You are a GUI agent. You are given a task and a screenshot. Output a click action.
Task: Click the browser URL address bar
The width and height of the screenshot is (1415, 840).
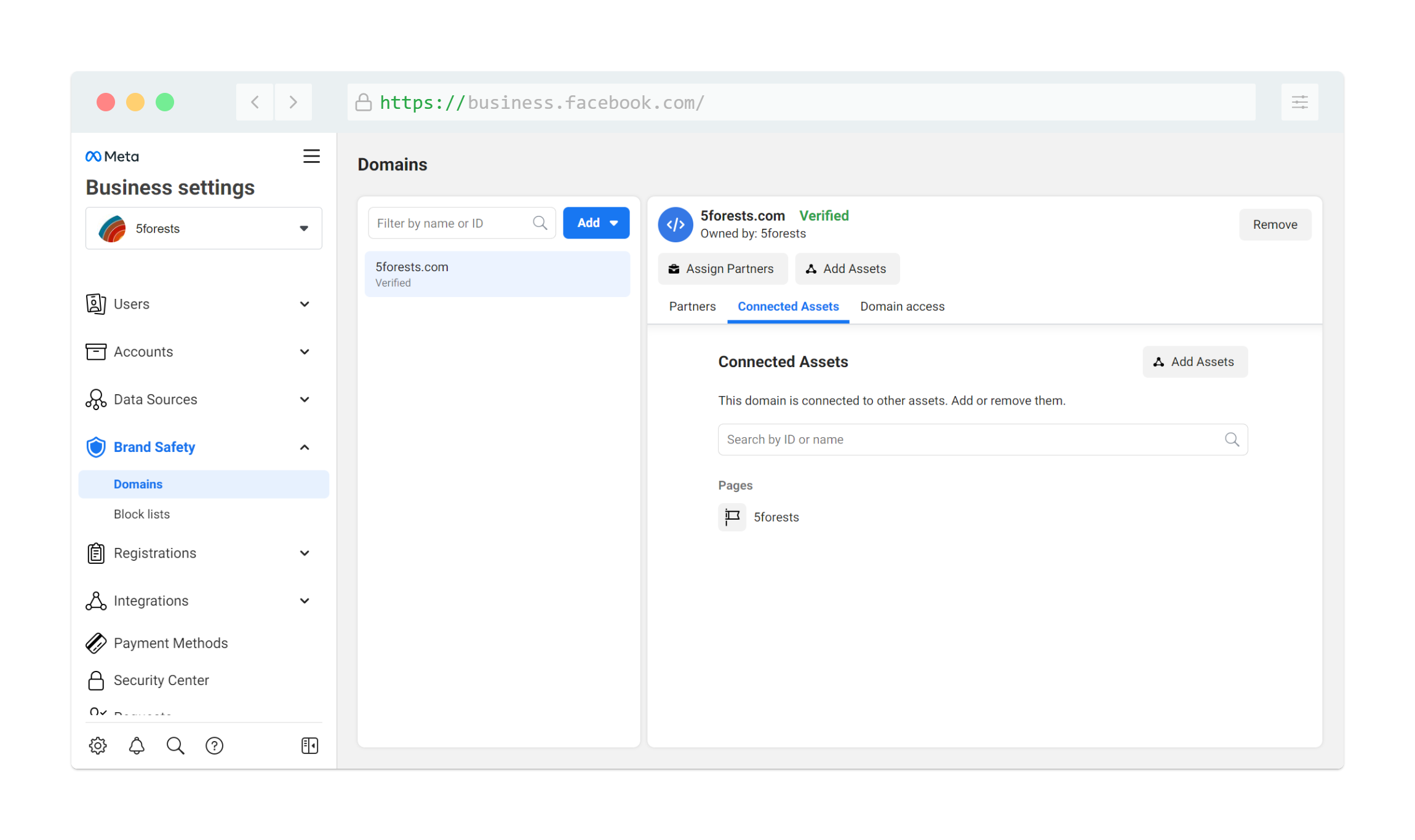801,102
